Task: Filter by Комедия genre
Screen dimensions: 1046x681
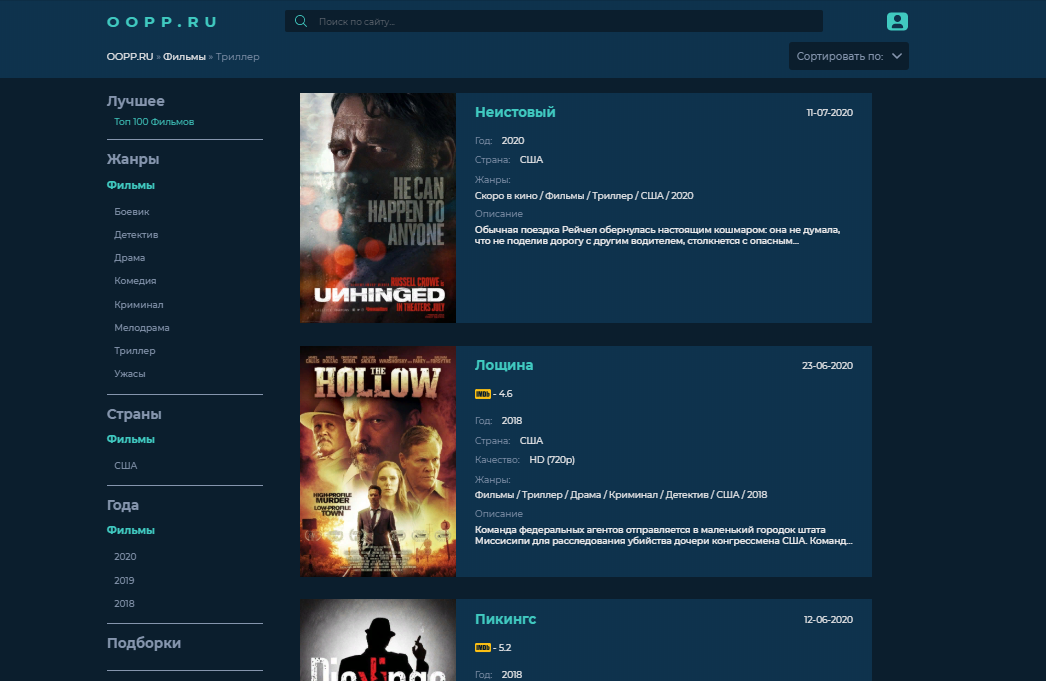Action: (x=135, y=281)
